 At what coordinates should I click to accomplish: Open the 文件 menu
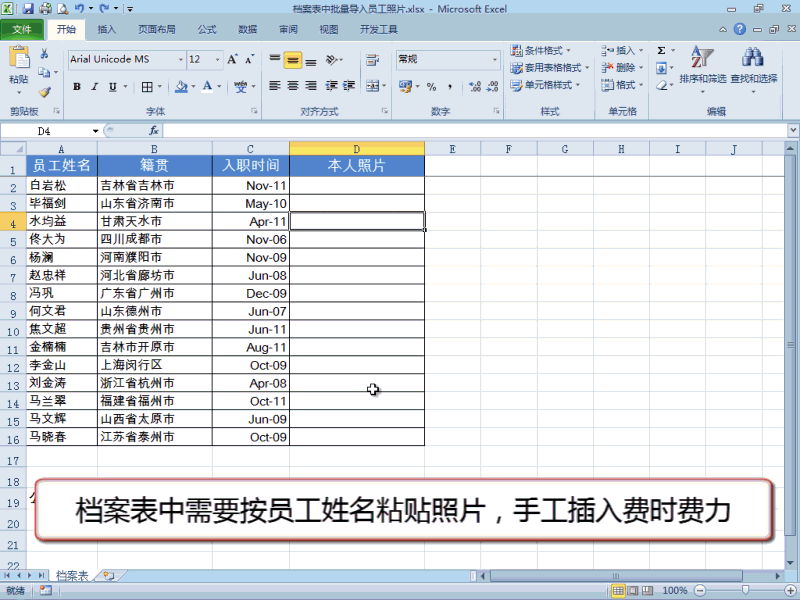[20, 29]
